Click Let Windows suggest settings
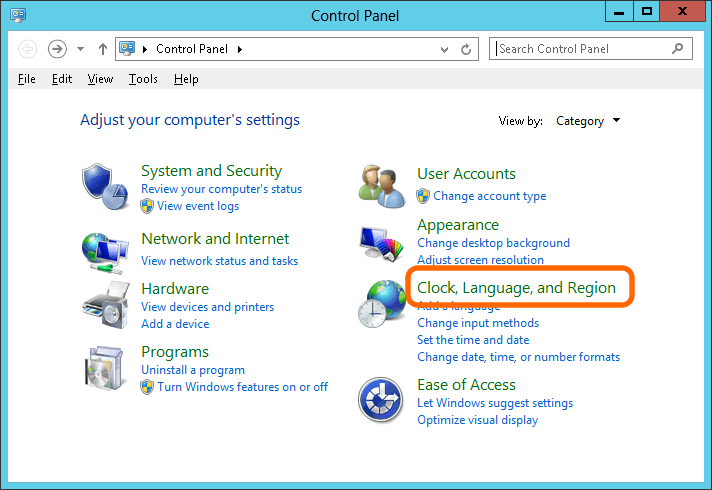This screenshot has width=712, height=490. pyautogui.click(x=495, y=403)
